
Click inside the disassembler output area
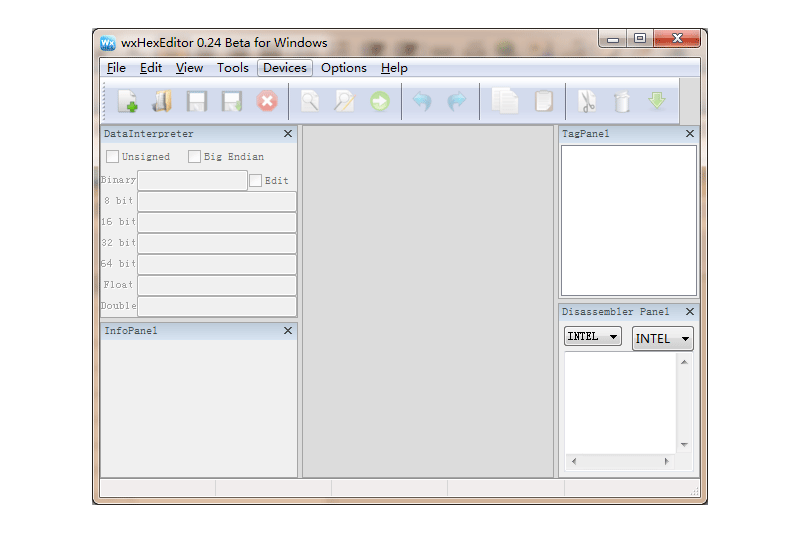coord(621,403)
